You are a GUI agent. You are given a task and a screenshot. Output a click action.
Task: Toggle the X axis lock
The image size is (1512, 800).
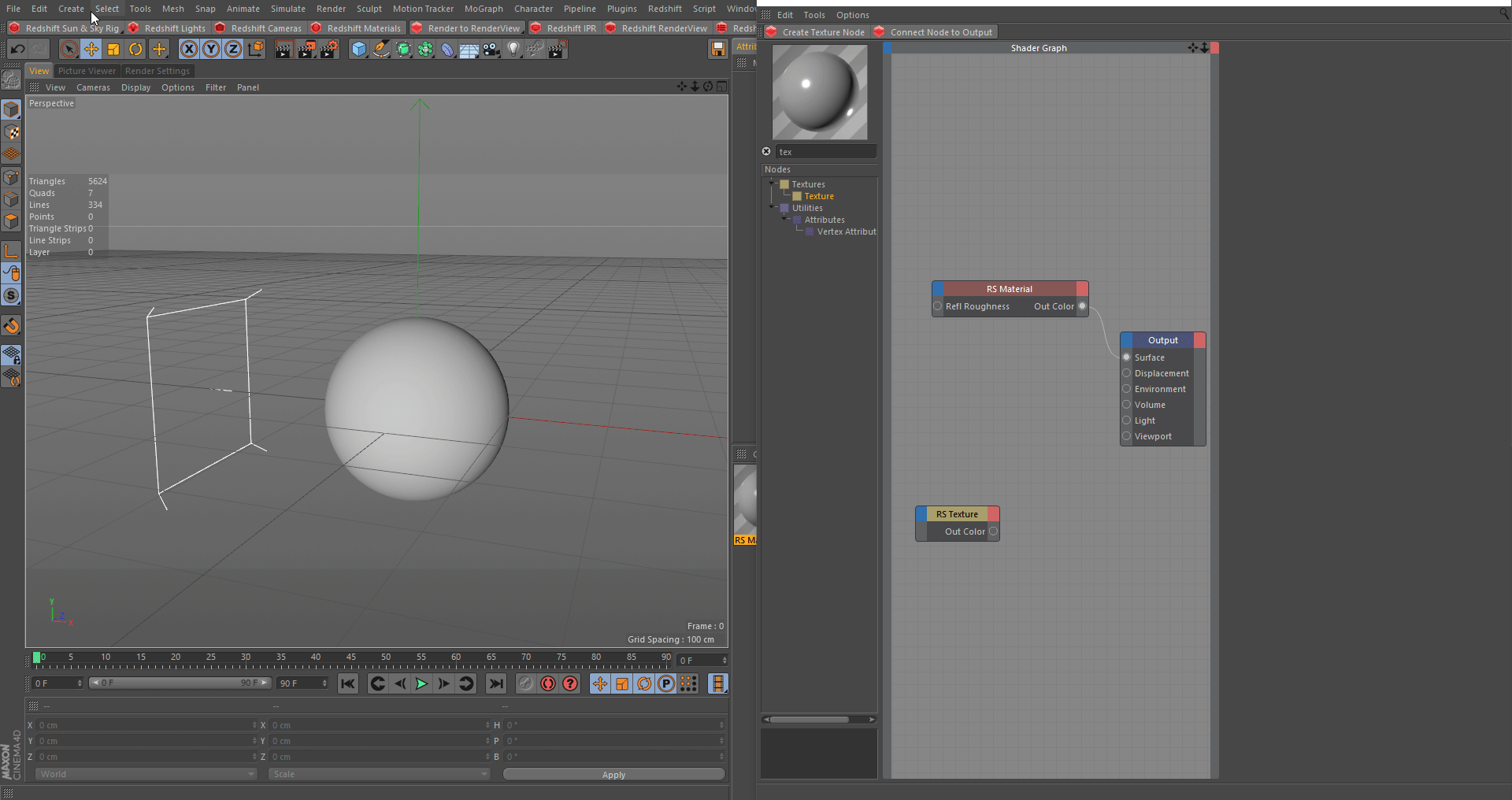tap(189, 50)
